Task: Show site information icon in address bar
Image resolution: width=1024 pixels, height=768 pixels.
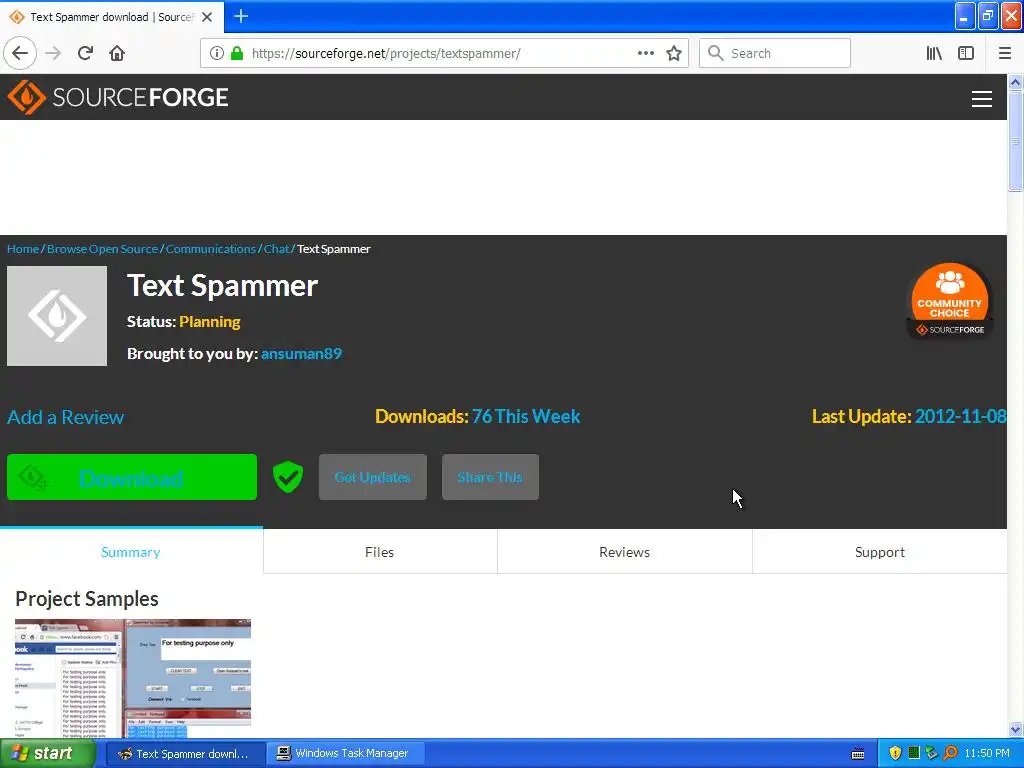Action: (x=216, y=53)
